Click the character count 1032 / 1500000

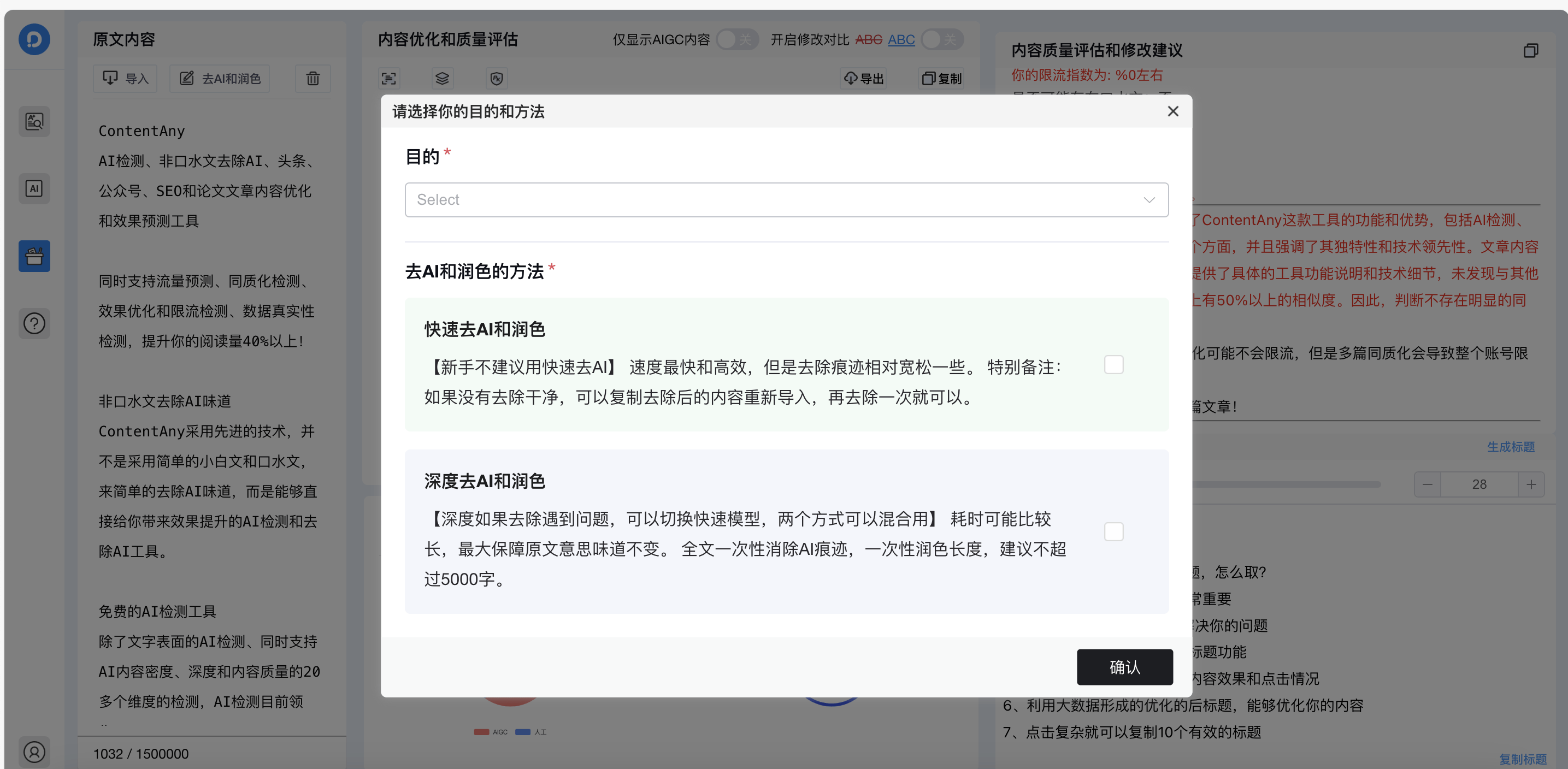coord(140,754)
